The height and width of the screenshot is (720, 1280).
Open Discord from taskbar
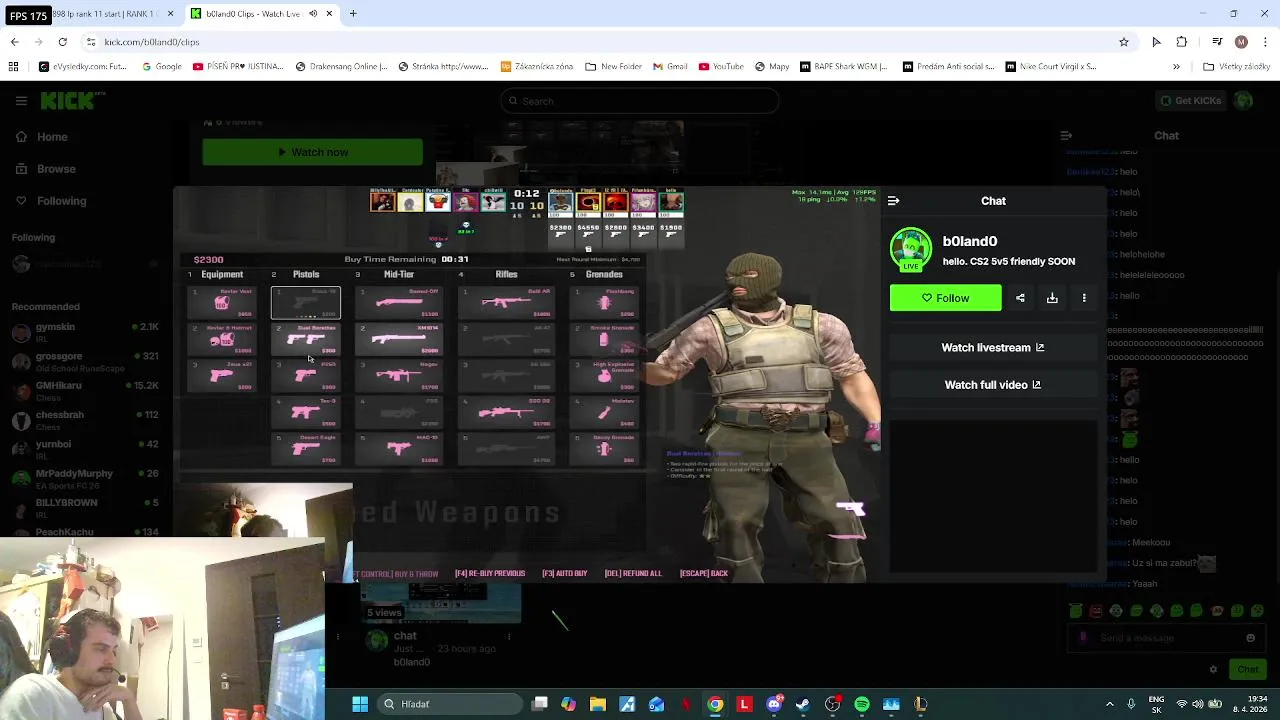click(x=774, y=704)
